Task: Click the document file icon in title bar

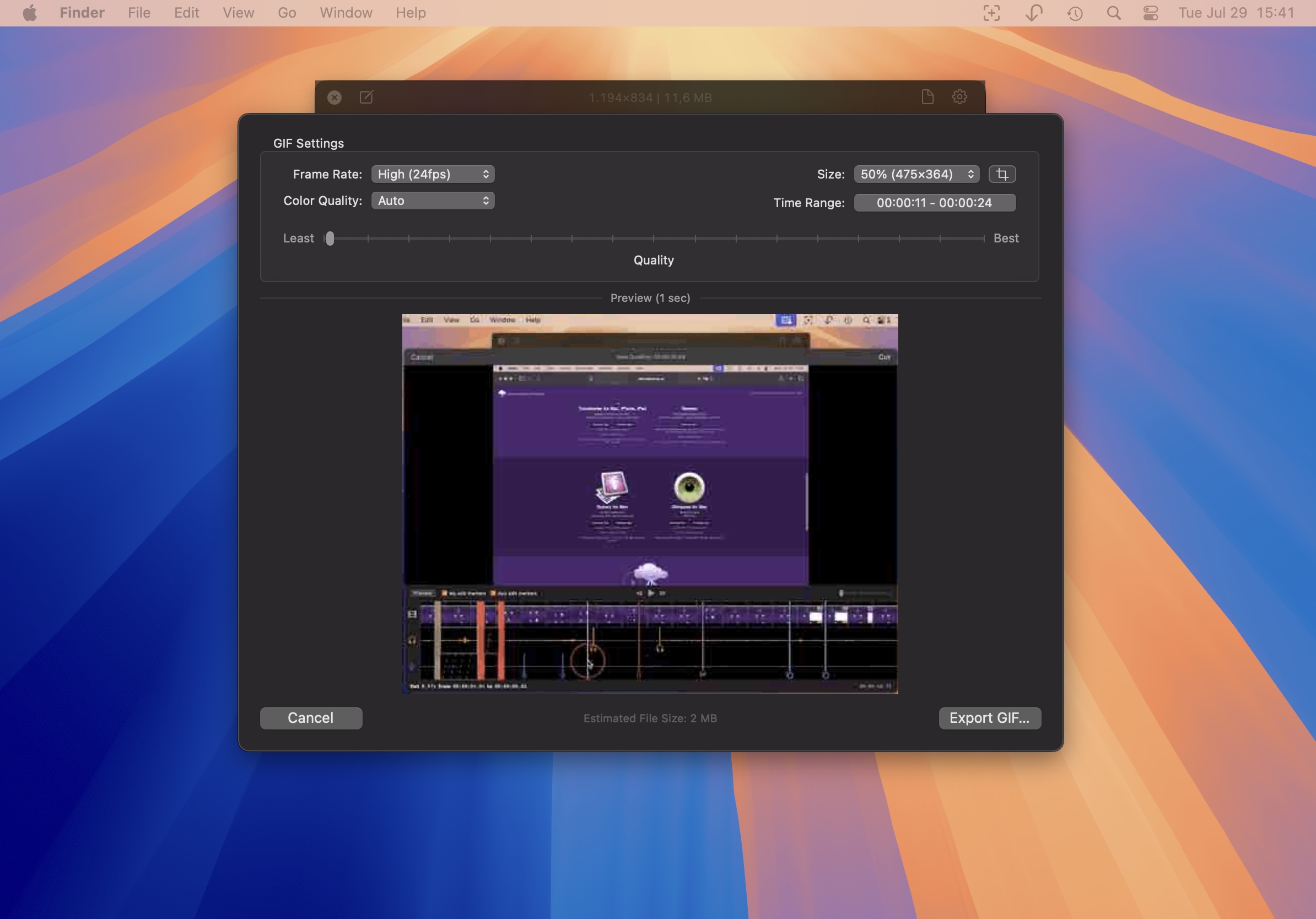Action: [x=927, y=97]
